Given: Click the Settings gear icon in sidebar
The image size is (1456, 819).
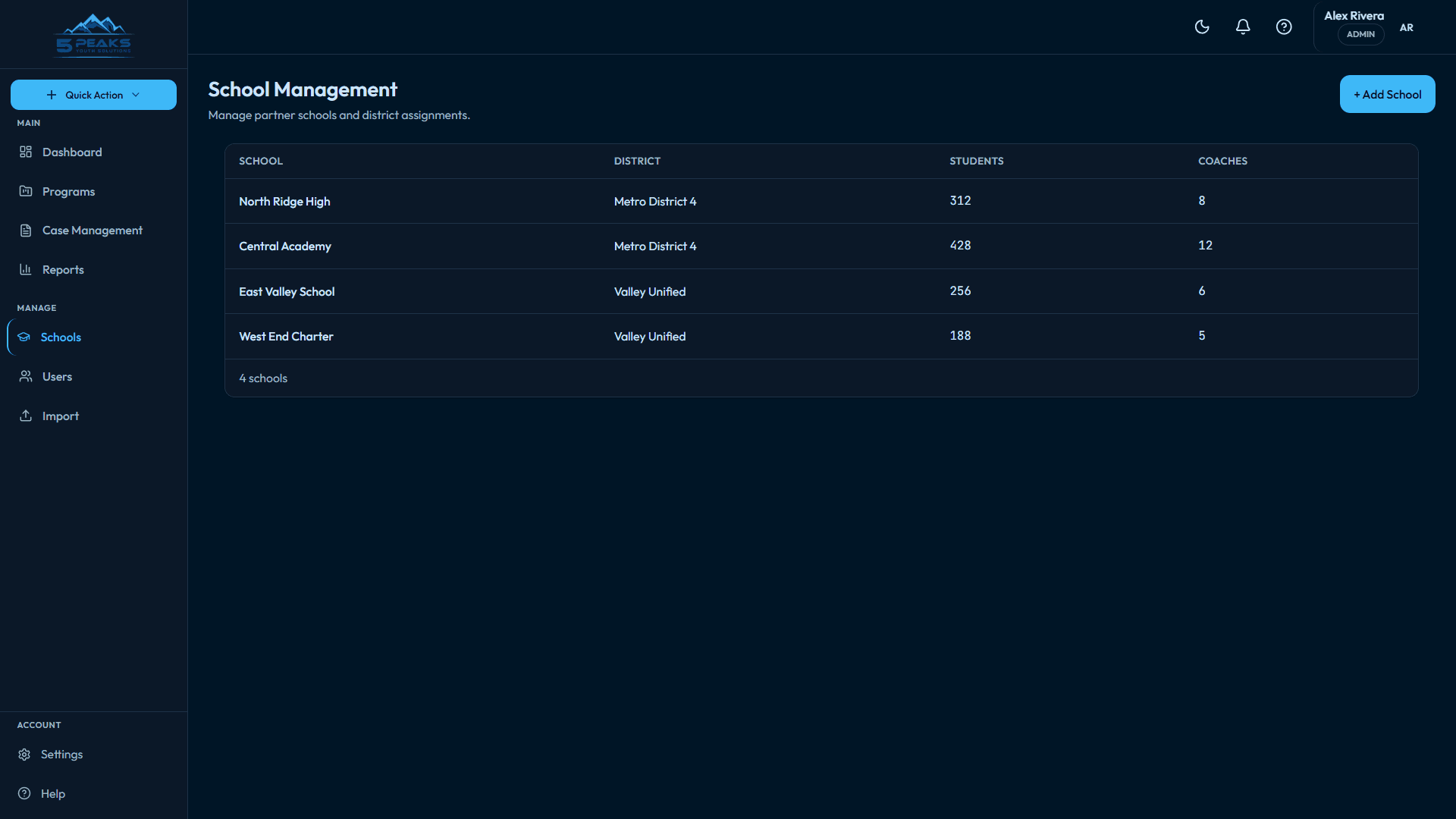Looking at the screenshot, I should point(24,755).
